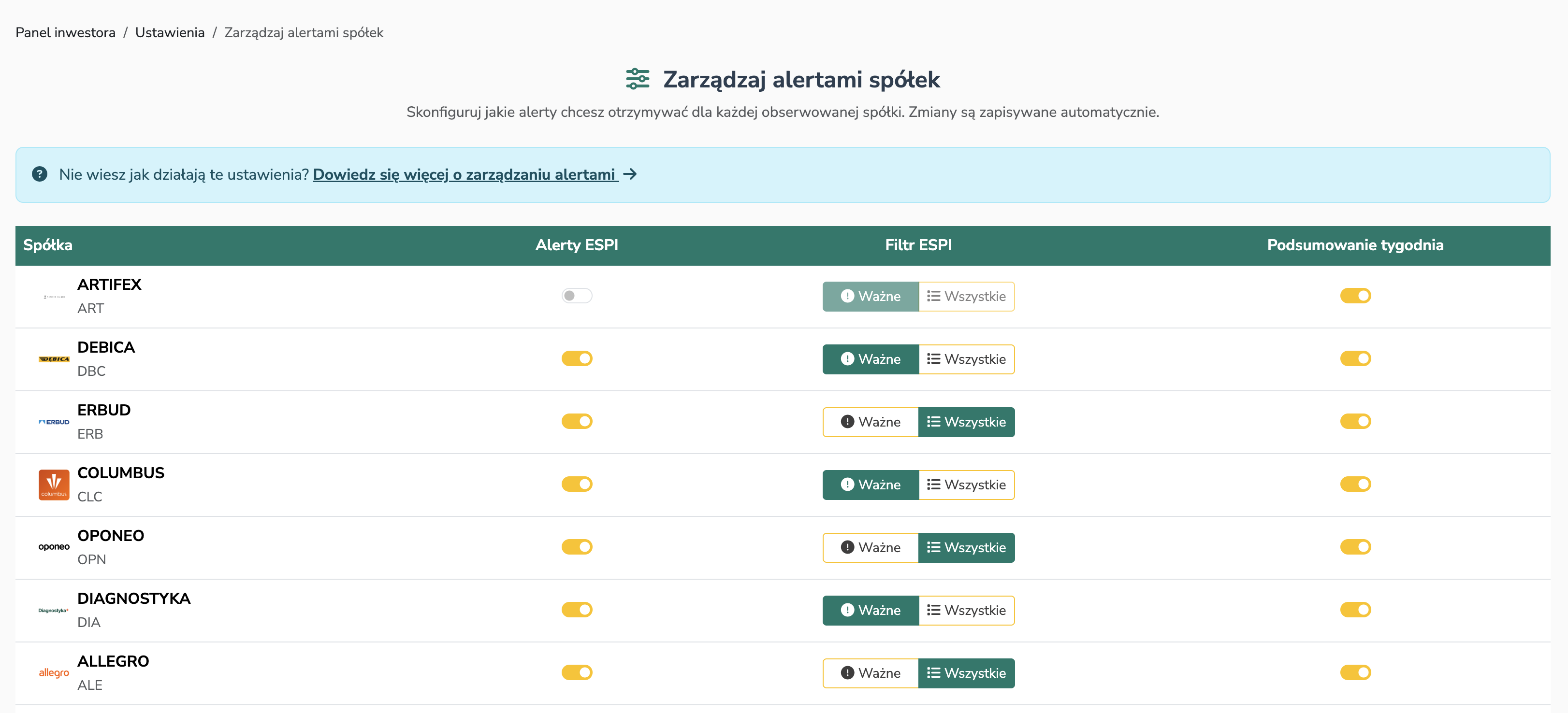Click the Diagnostyka company logo
Viewport: 1568px width, 713px height.
click(54, 610)
